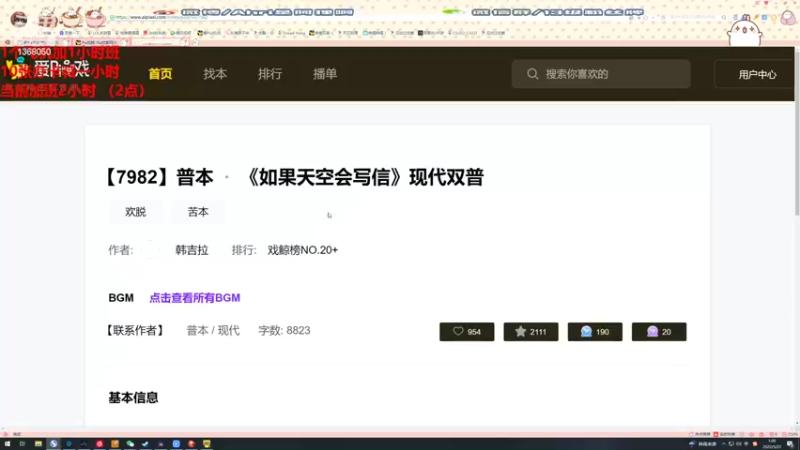Click the browser address bar URL

pos(161,17)
